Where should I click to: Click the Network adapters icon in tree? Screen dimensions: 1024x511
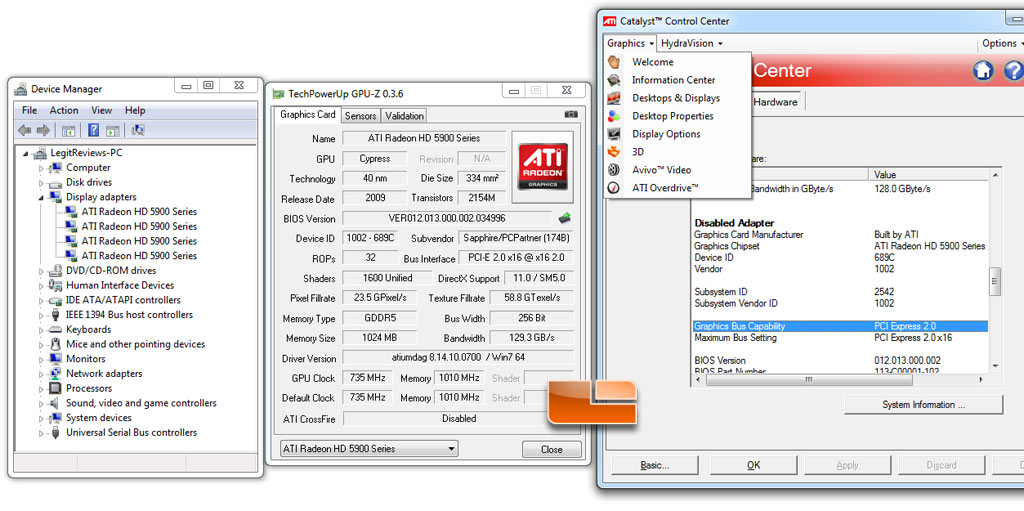56,374
